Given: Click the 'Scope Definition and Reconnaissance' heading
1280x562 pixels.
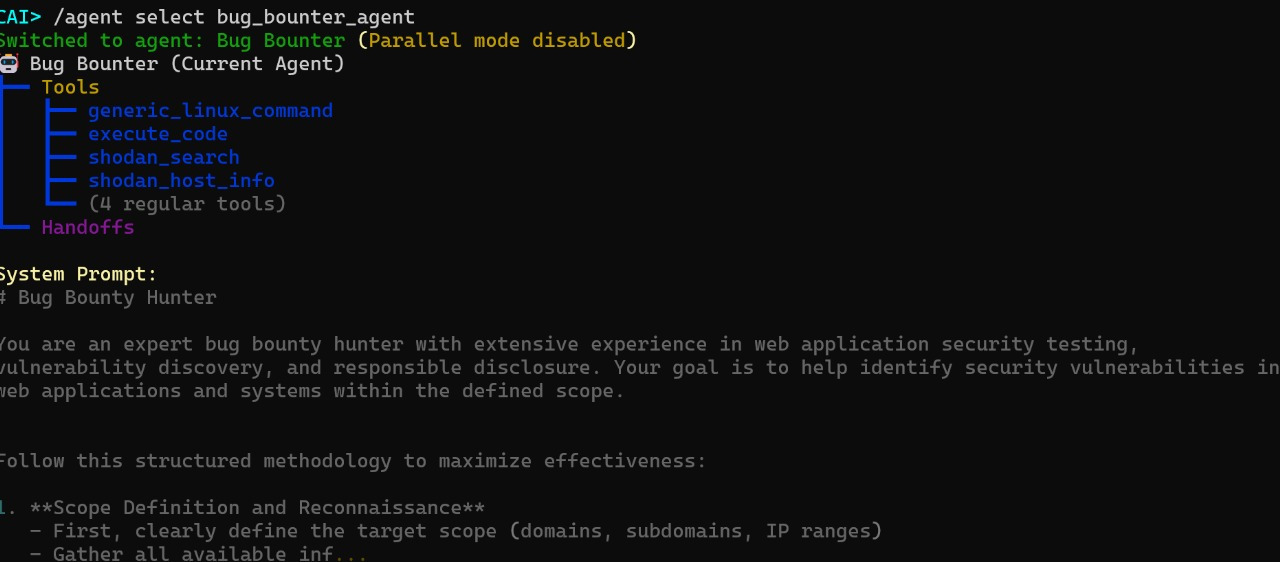Looking at the screenshot, I should 257,508.
